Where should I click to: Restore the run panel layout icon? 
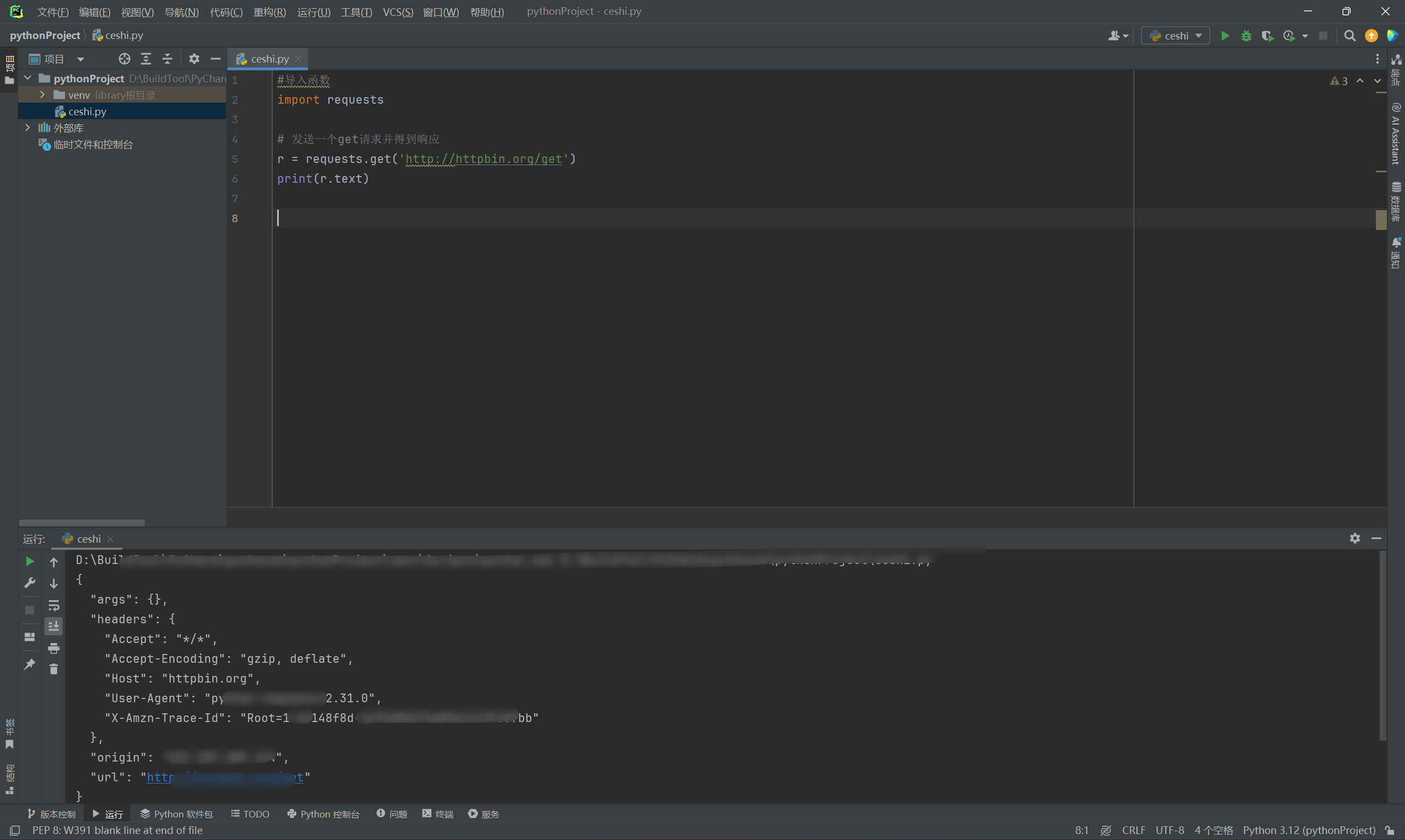[30, 638]
